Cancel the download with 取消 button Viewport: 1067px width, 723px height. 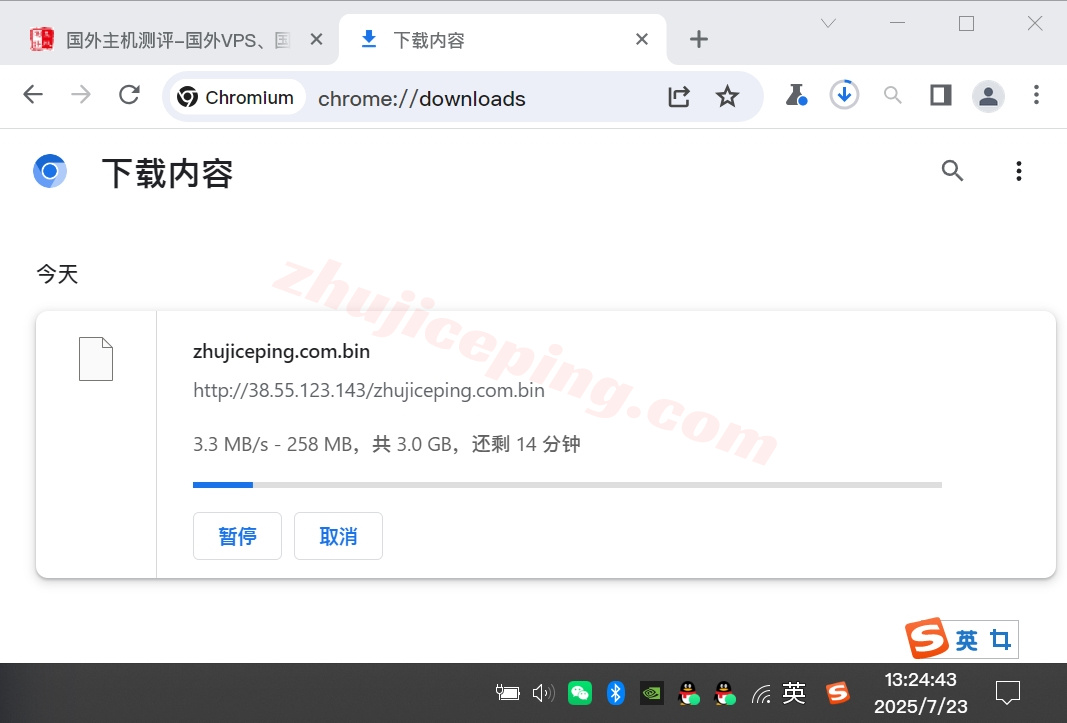pyautogui.click(x=338, y=536)
